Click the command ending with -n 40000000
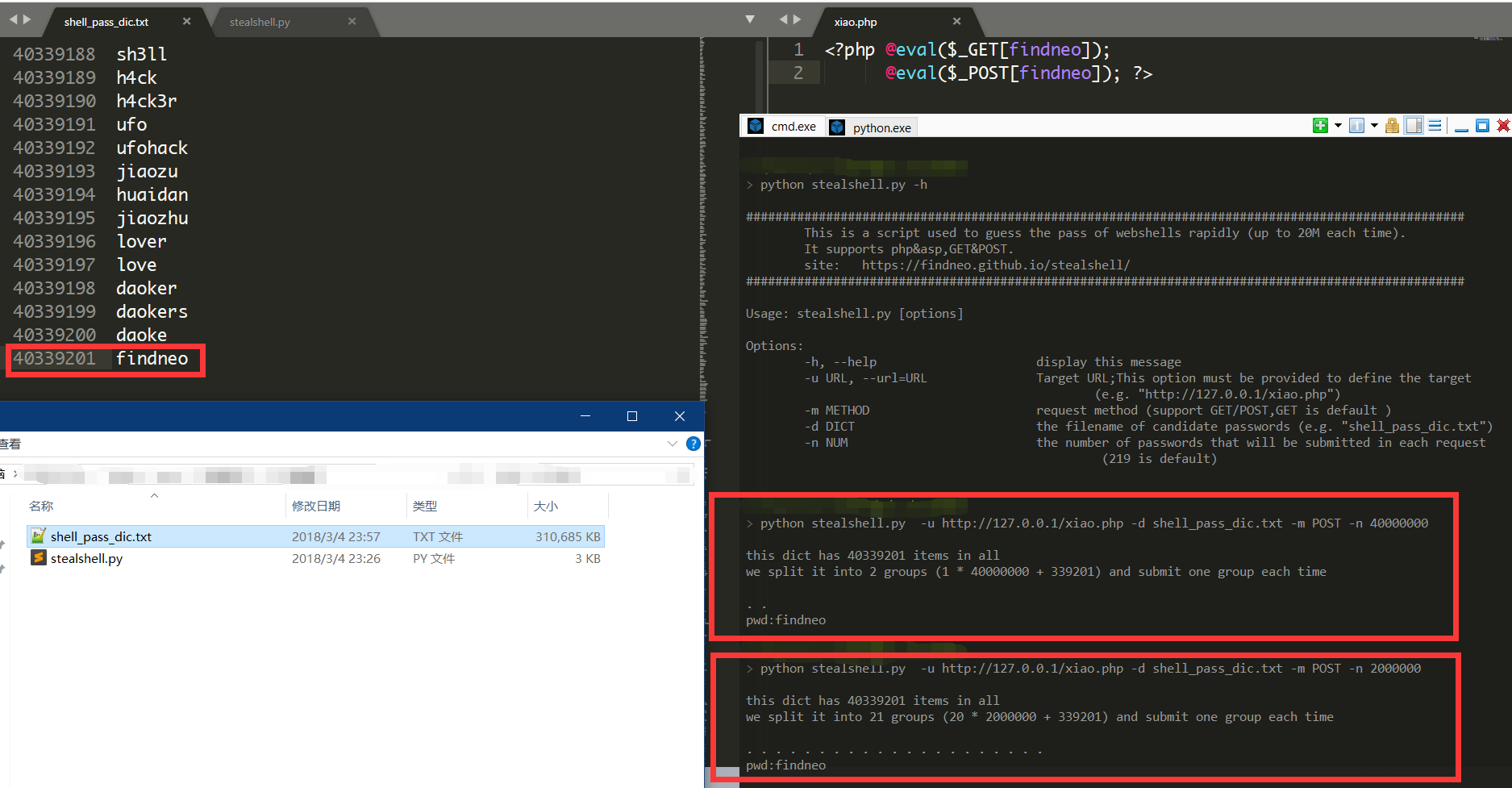 1093,523
